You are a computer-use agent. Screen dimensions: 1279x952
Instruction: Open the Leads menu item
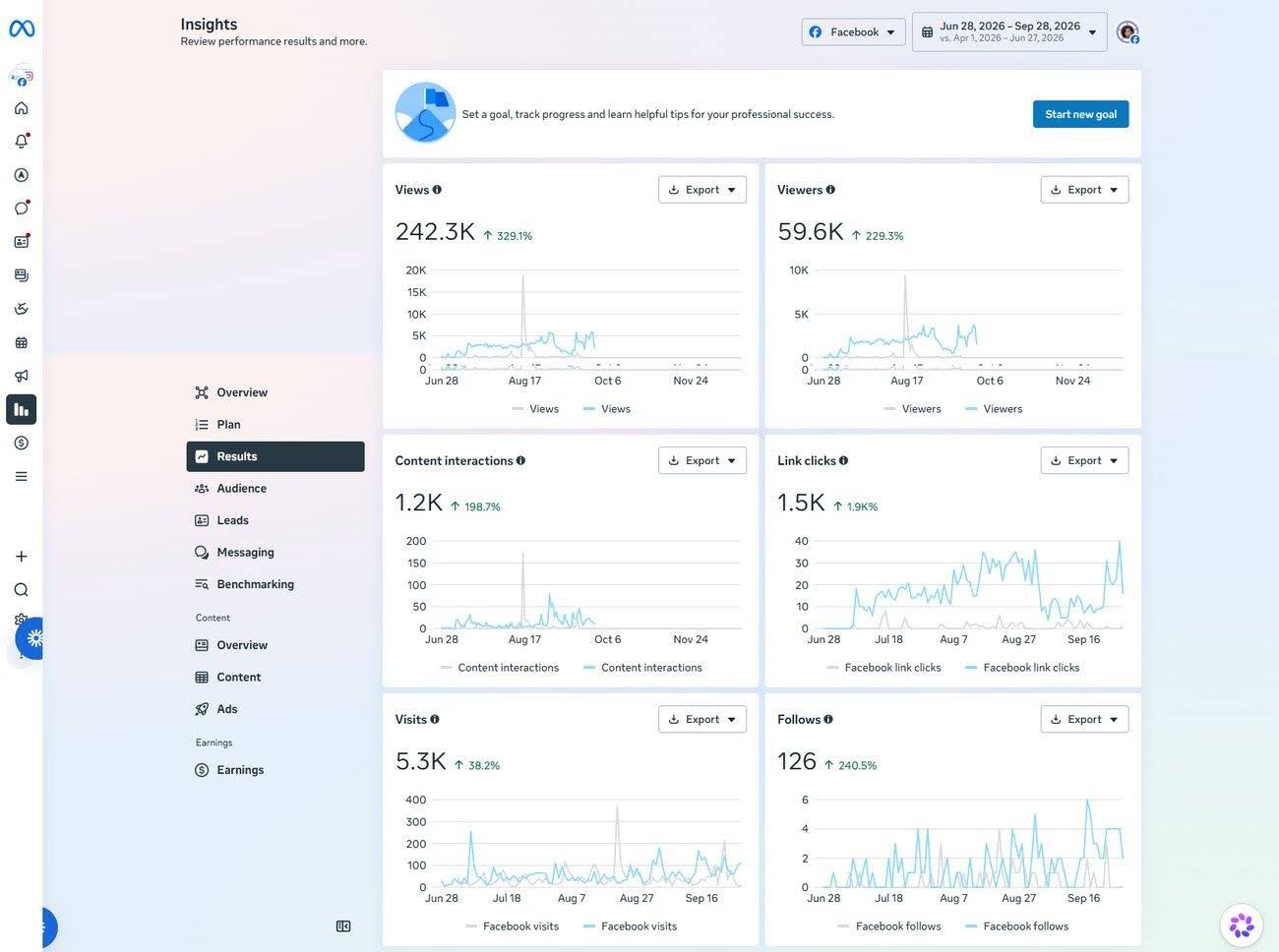click(x=275, y=520)
